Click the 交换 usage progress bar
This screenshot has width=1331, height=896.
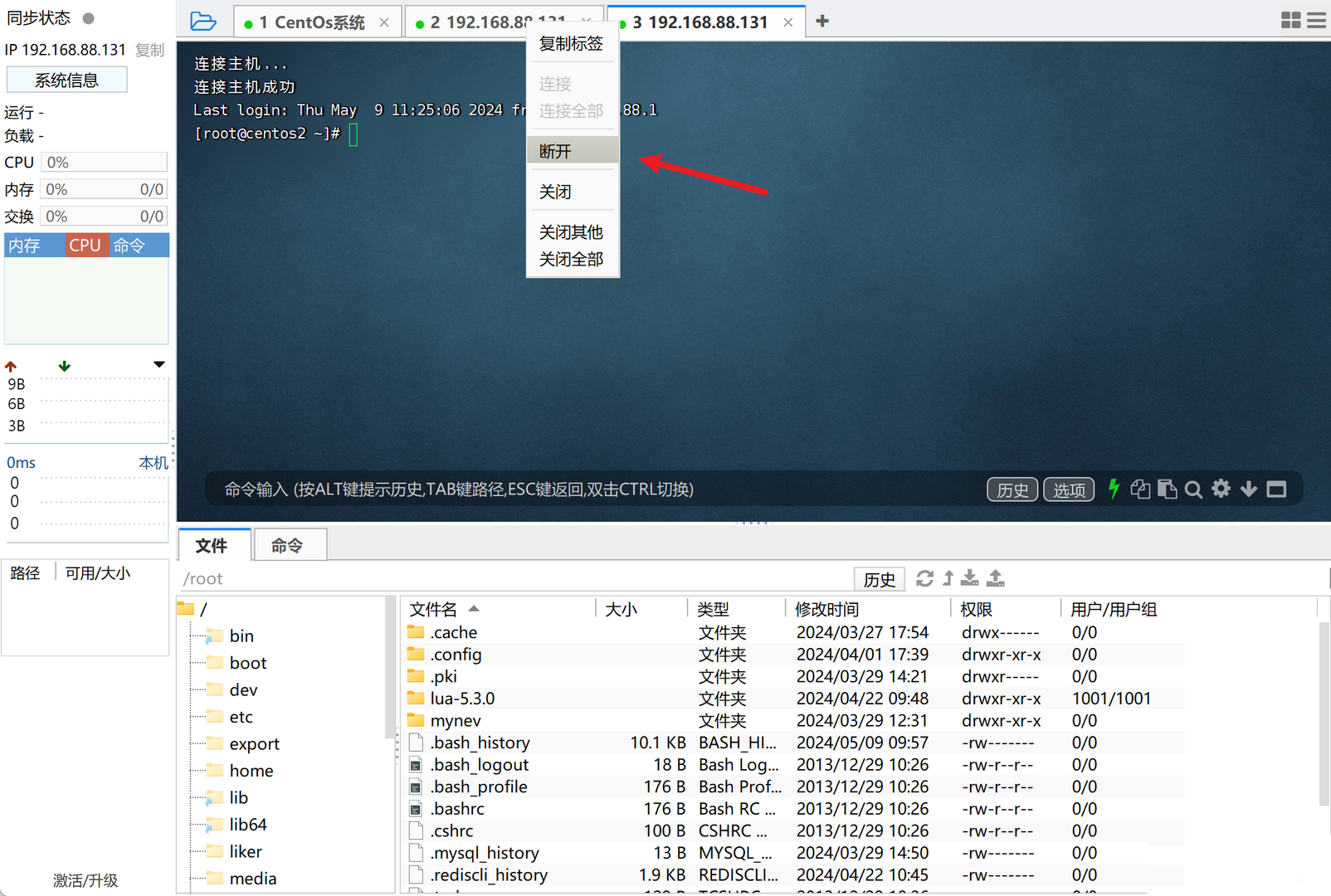[104, 217]
